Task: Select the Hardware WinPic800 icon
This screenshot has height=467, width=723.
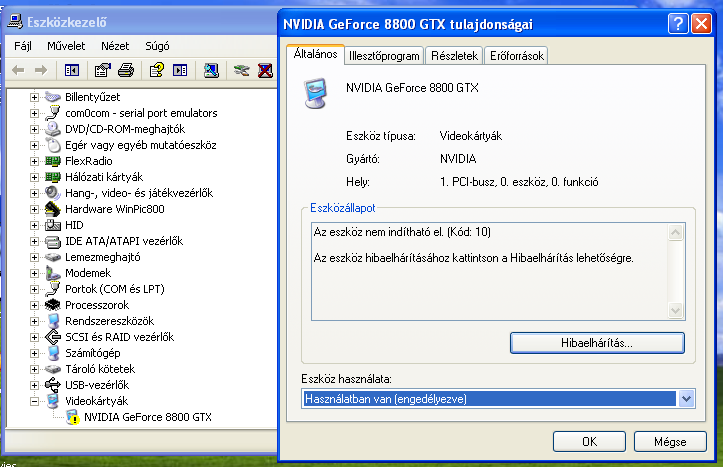Action: [53, 209]
